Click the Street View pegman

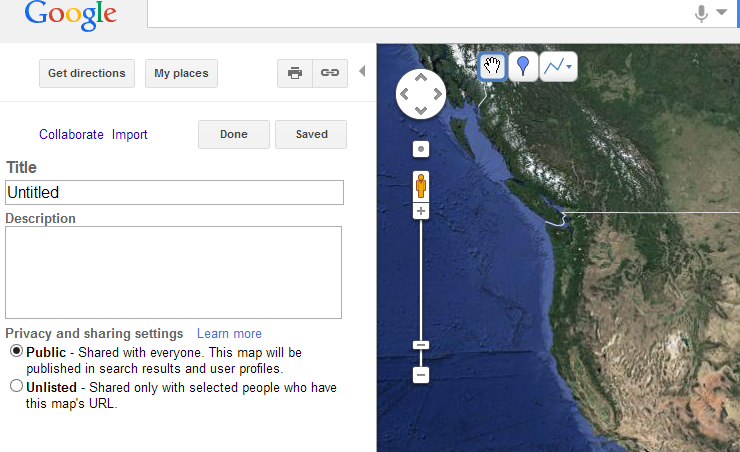click(x=421, y=185)
